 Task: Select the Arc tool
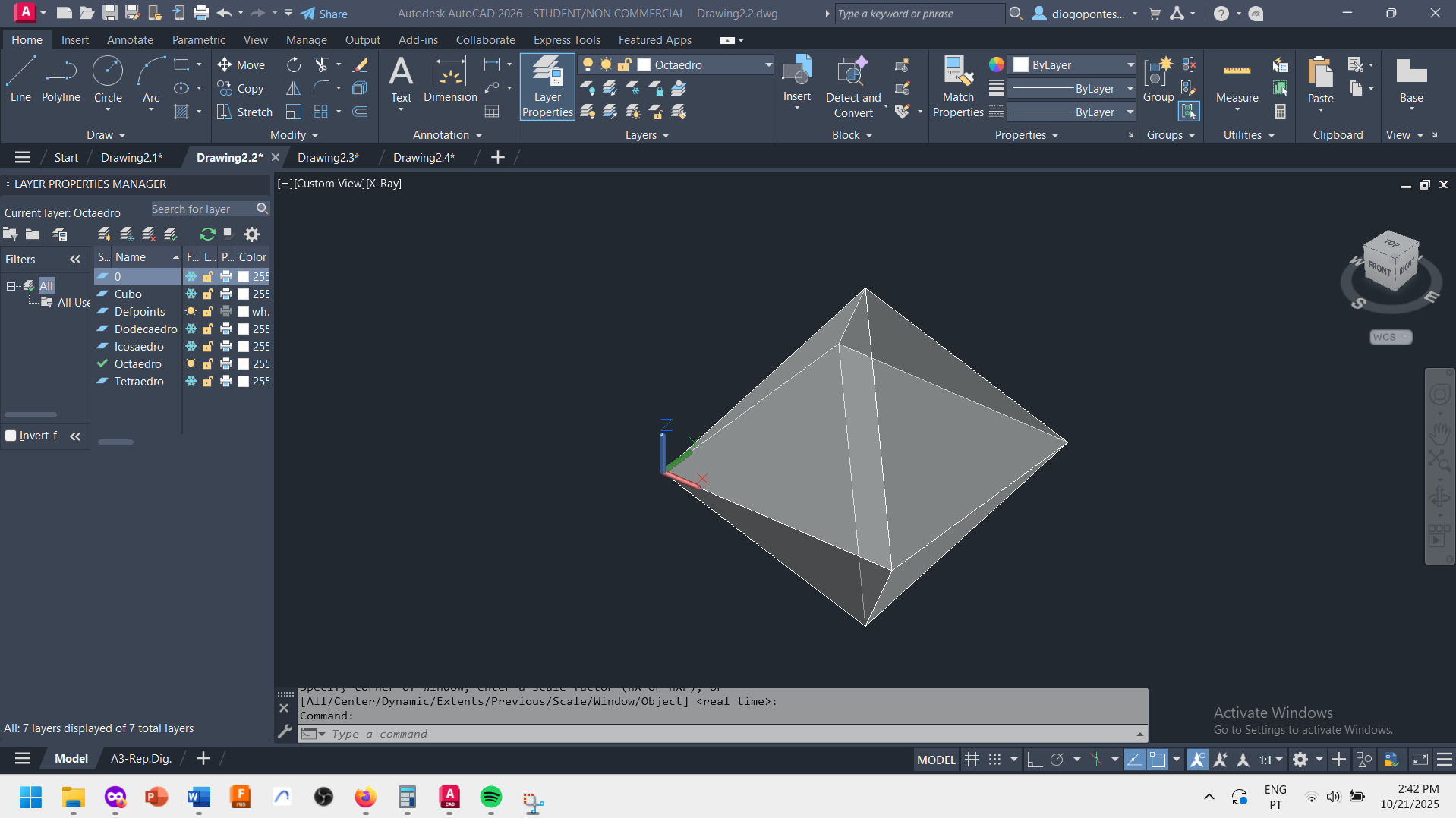coord(151,80)
